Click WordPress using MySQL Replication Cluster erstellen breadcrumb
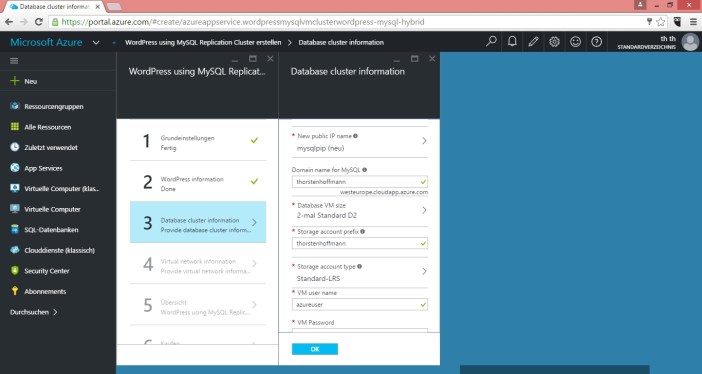Image resolution: width=702 pixels, height=374 pixels. coord(203,42)
